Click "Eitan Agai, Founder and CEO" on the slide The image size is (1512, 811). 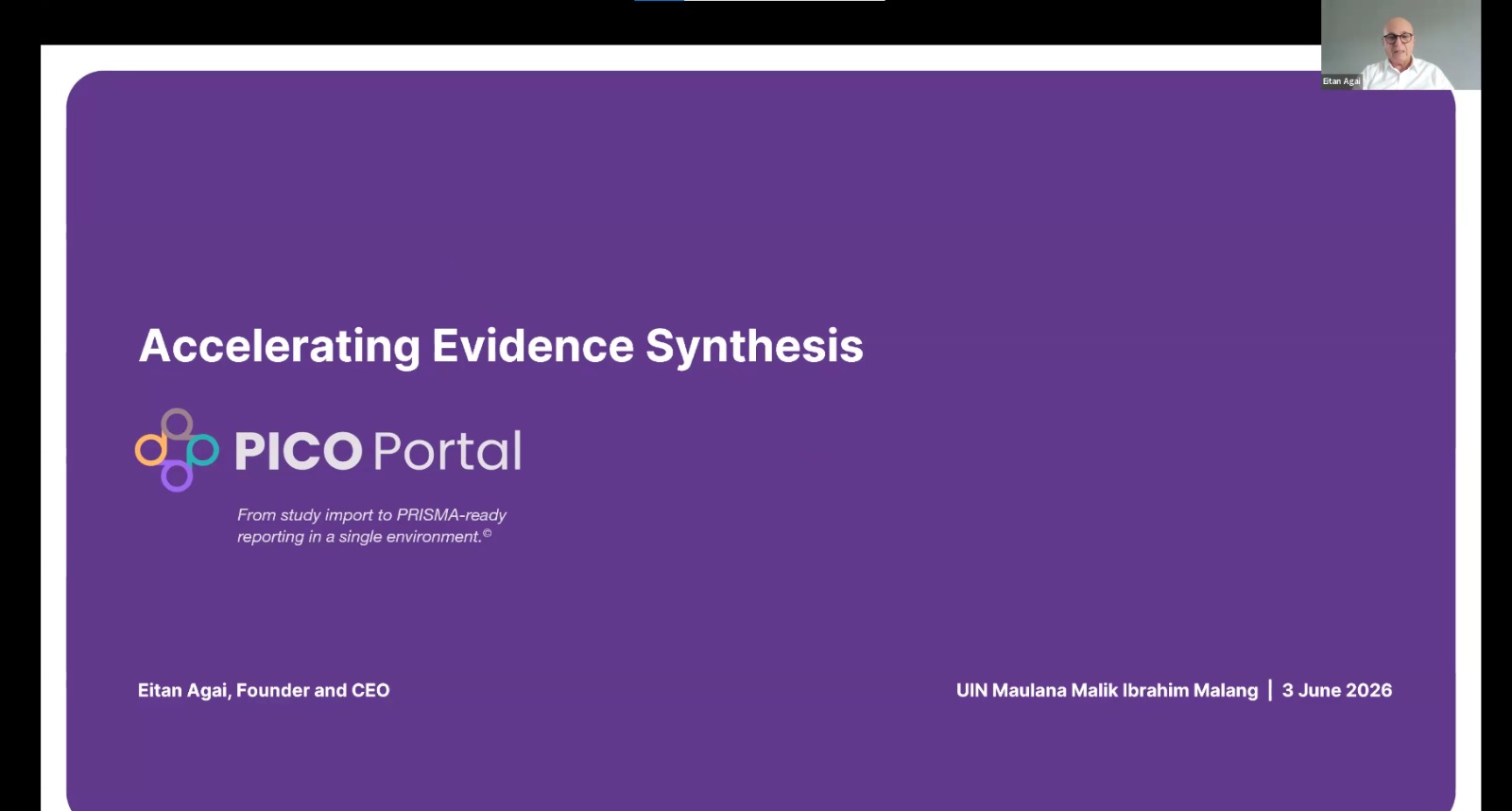264,691
